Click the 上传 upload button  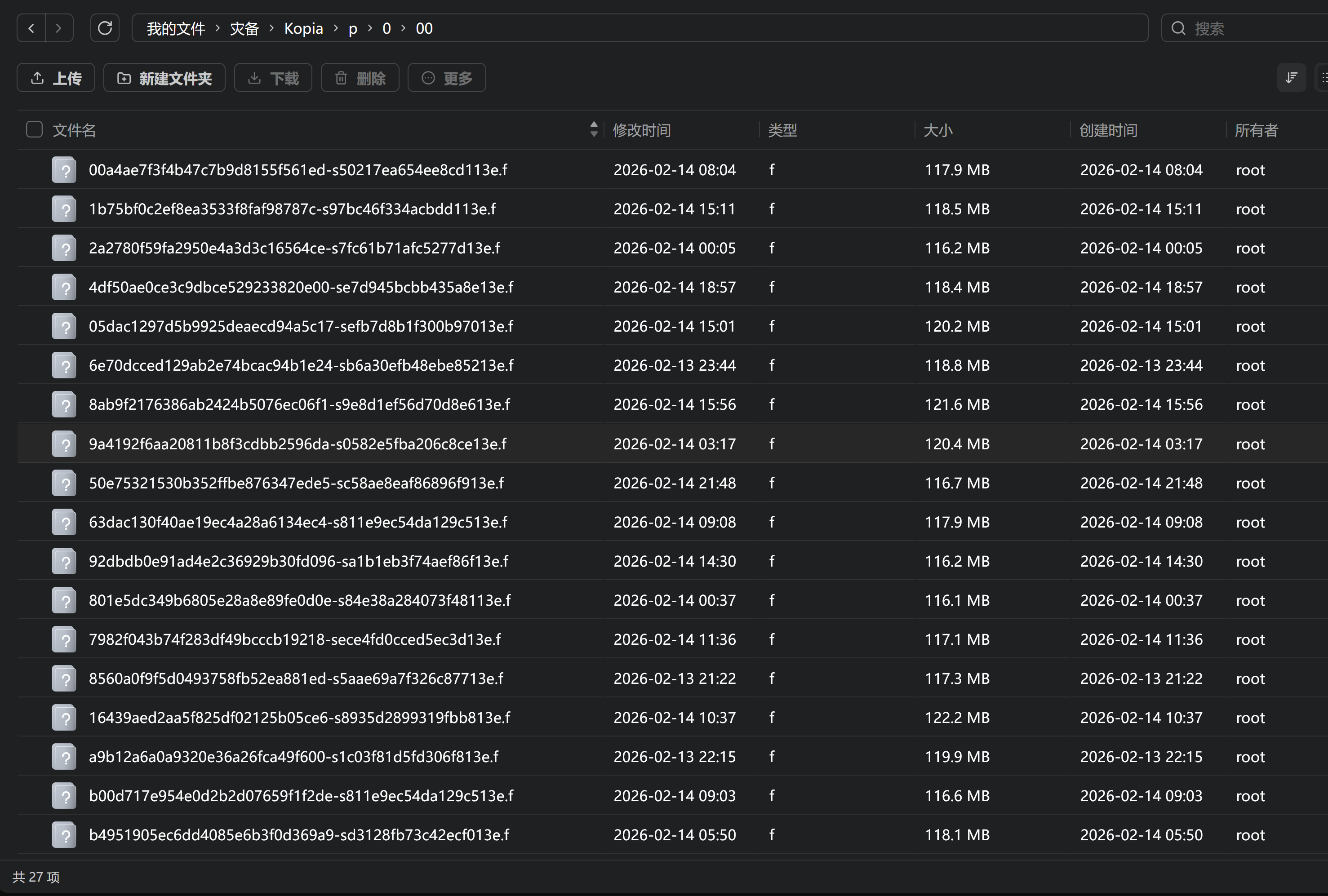pos(56,78)
